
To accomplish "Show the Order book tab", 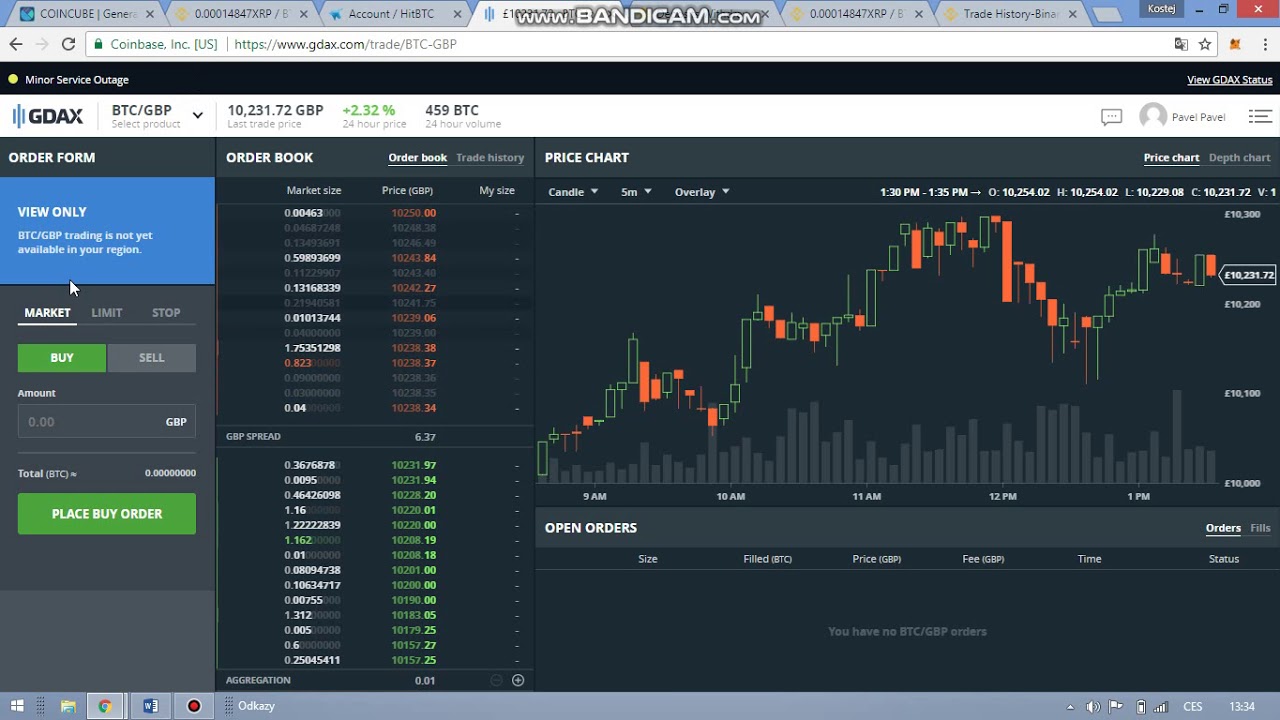I will click(x=417, y=158).
